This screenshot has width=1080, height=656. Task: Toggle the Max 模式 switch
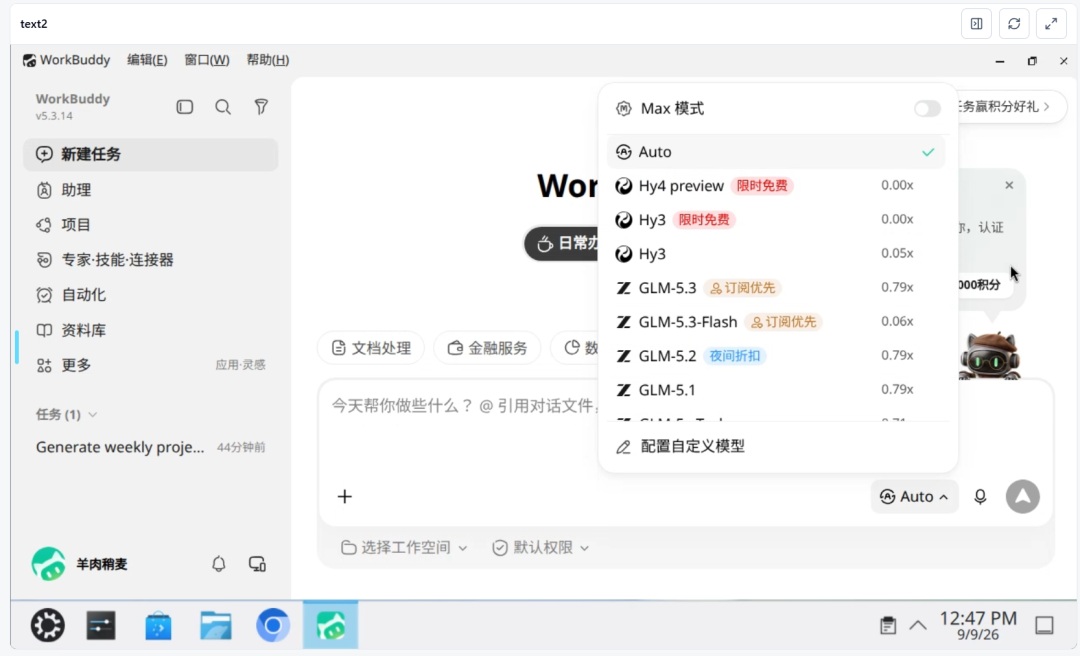927,108
